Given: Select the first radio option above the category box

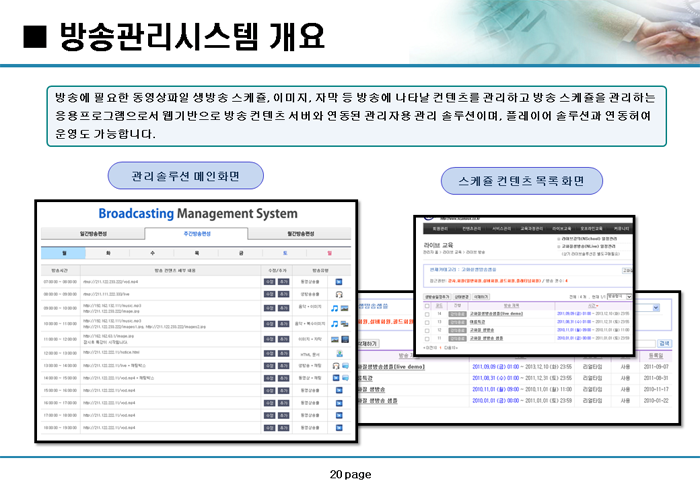Looking at the screenshot, I should [558, 239].
